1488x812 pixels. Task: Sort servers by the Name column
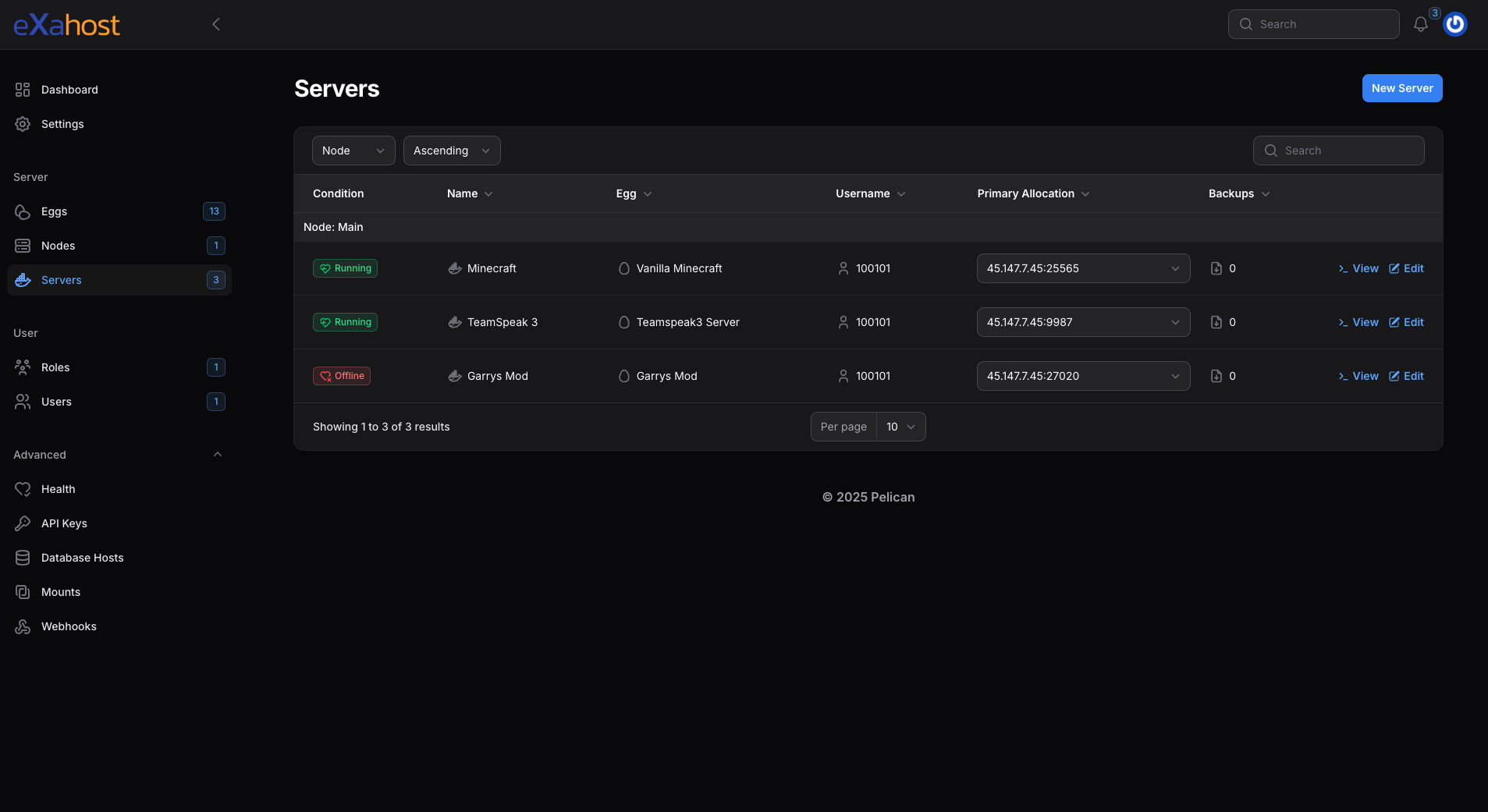coord(468,193)
